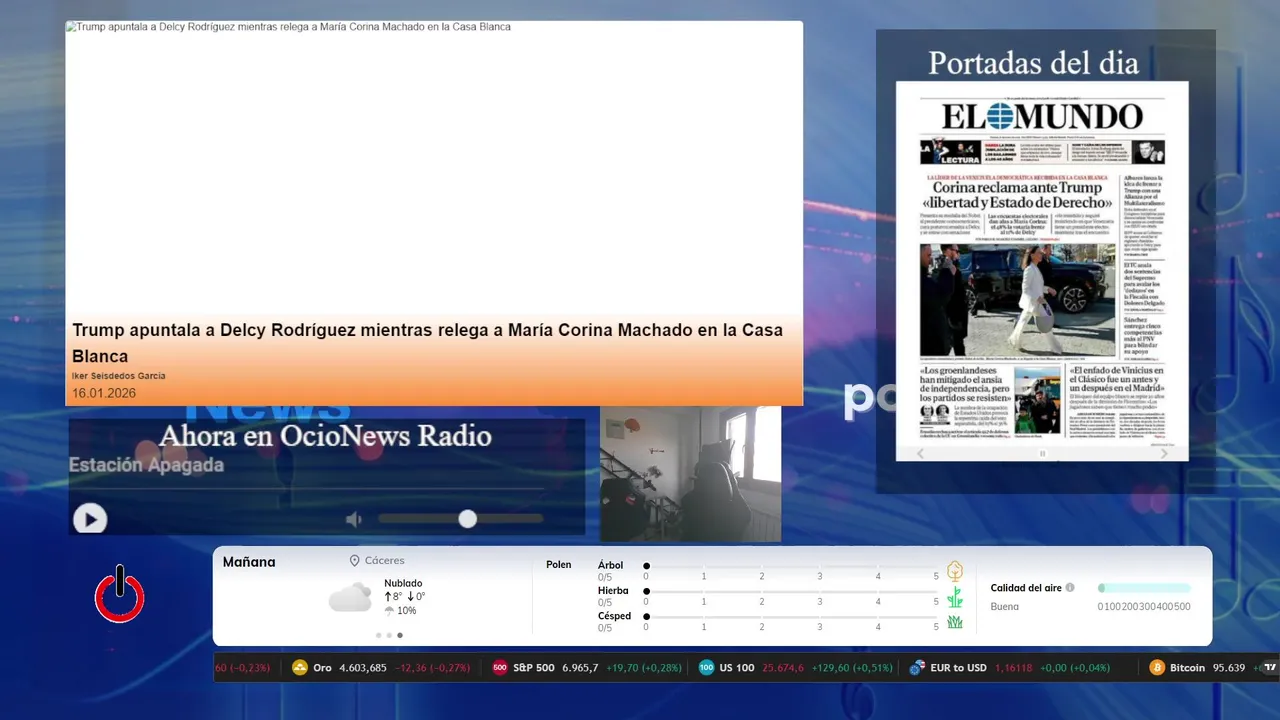1280x720 pixels.
Task: Select the Calidad del aire label
Action: click(1026, 588)
